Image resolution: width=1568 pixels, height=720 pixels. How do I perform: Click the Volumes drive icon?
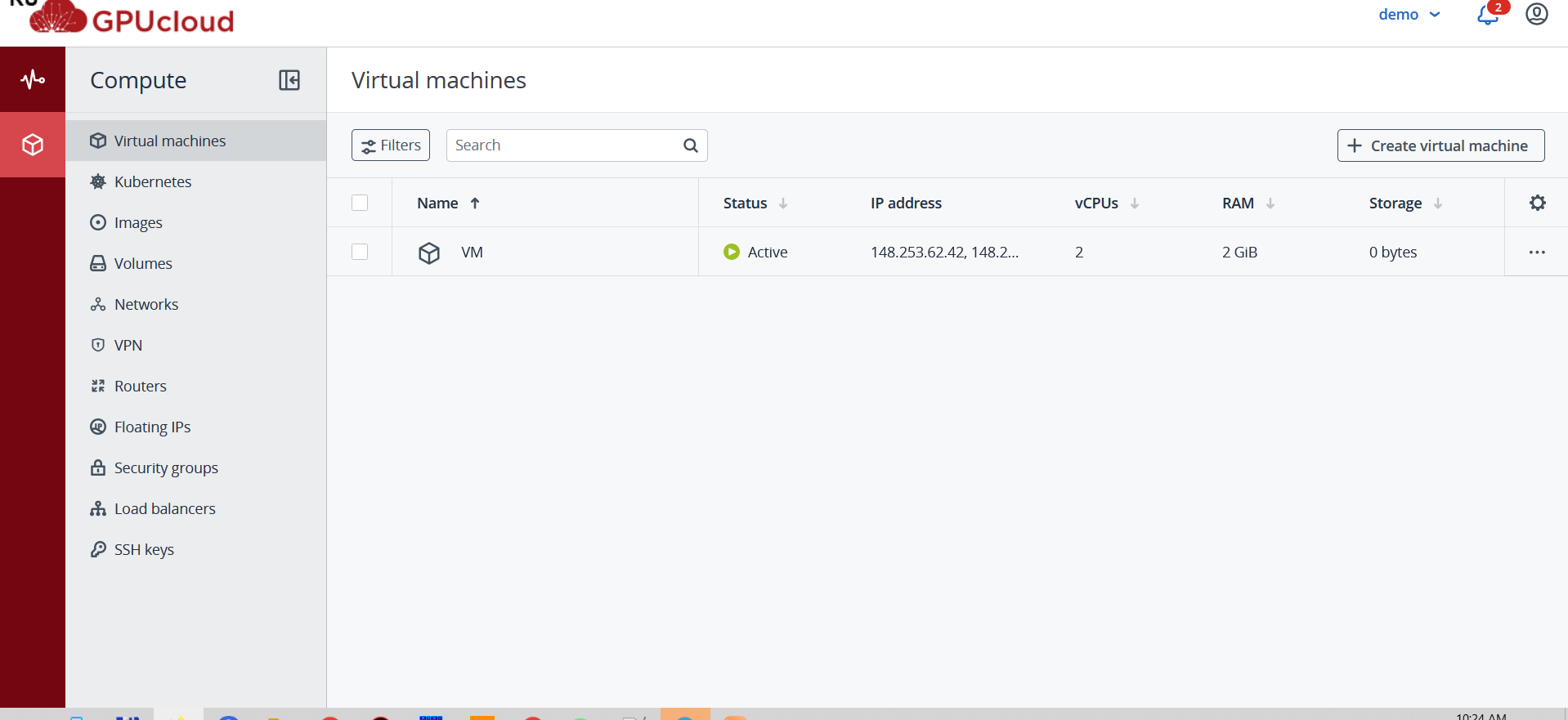pyautogui.click(x=98, y=263)
